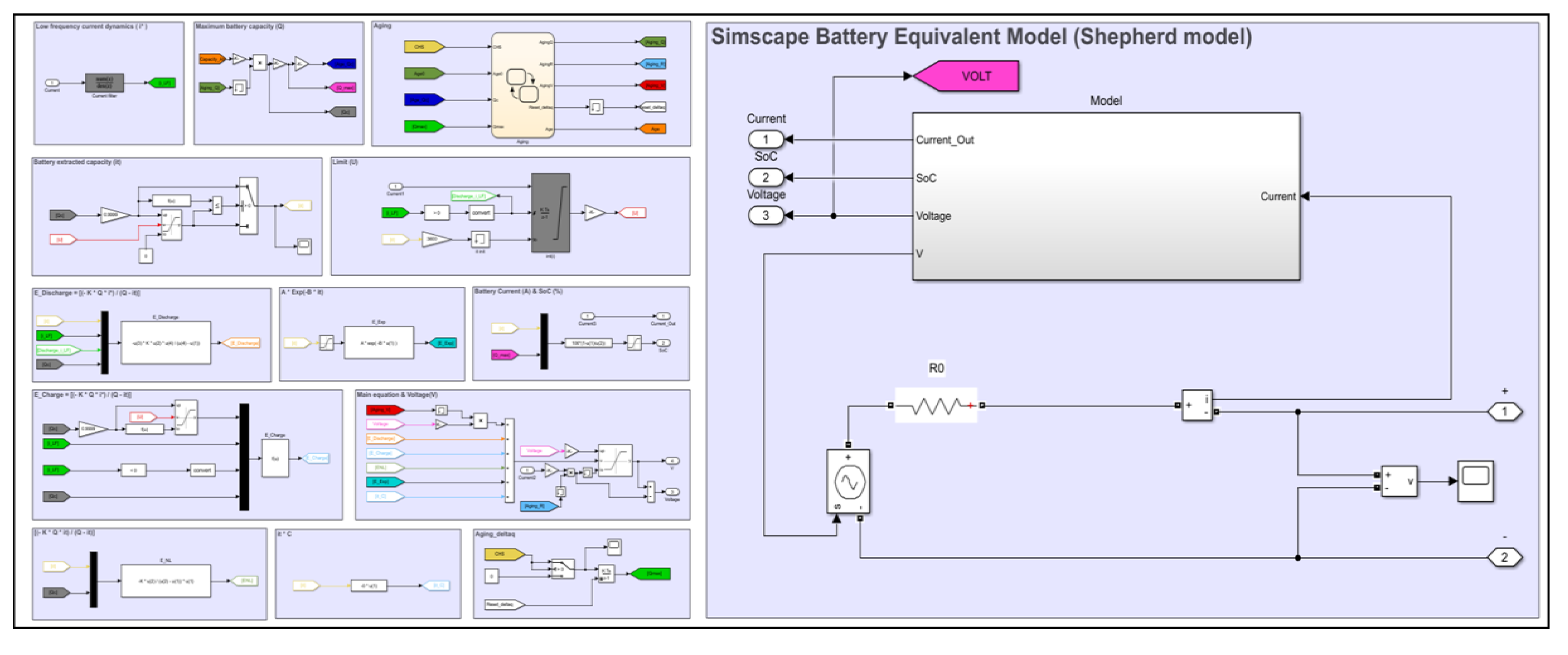Select the E_Discharge function block
1568x655 pixels.
(x=165, y=343)
